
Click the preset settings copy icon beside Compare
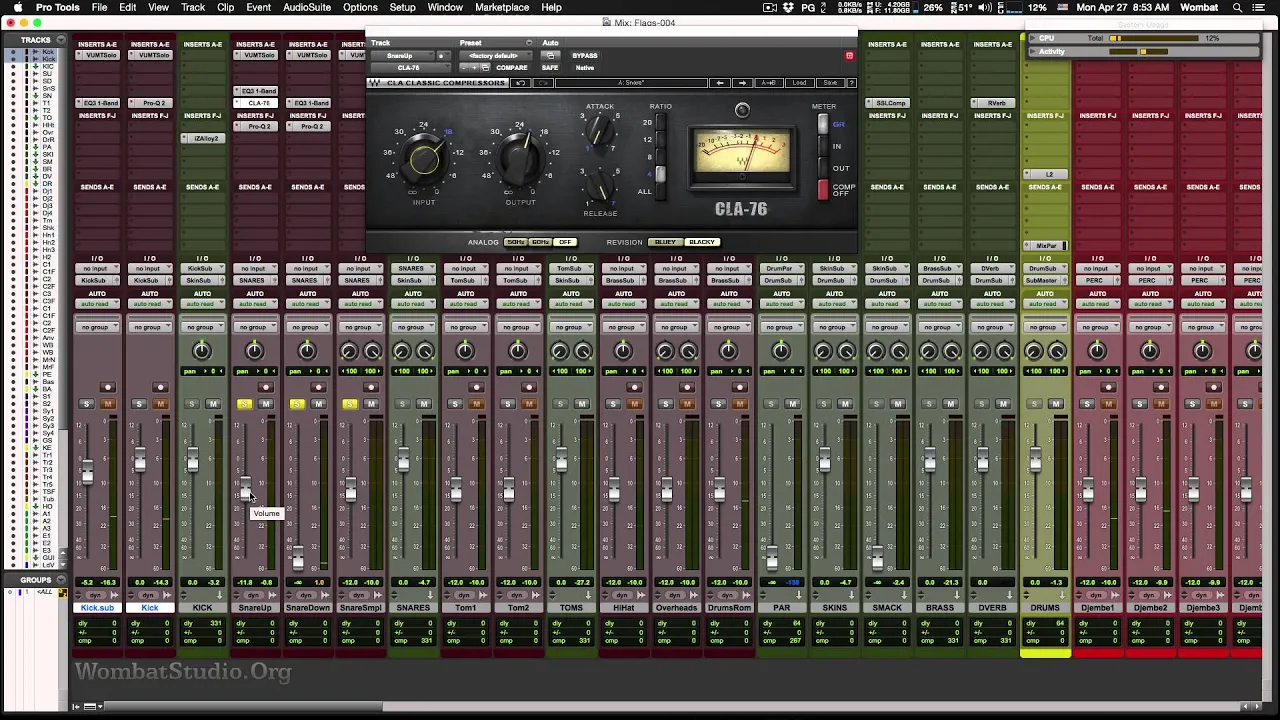pyautogui.click(x=484, y=68)
